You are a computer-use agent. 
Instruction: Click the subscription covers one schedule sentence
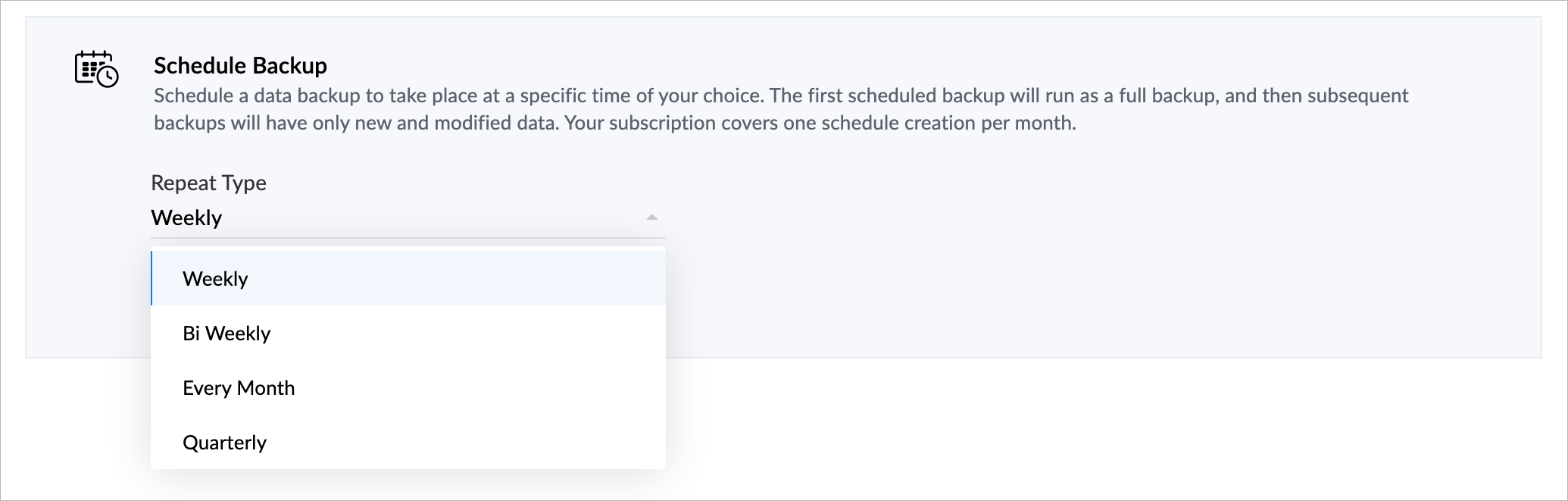tap(820, 123)
